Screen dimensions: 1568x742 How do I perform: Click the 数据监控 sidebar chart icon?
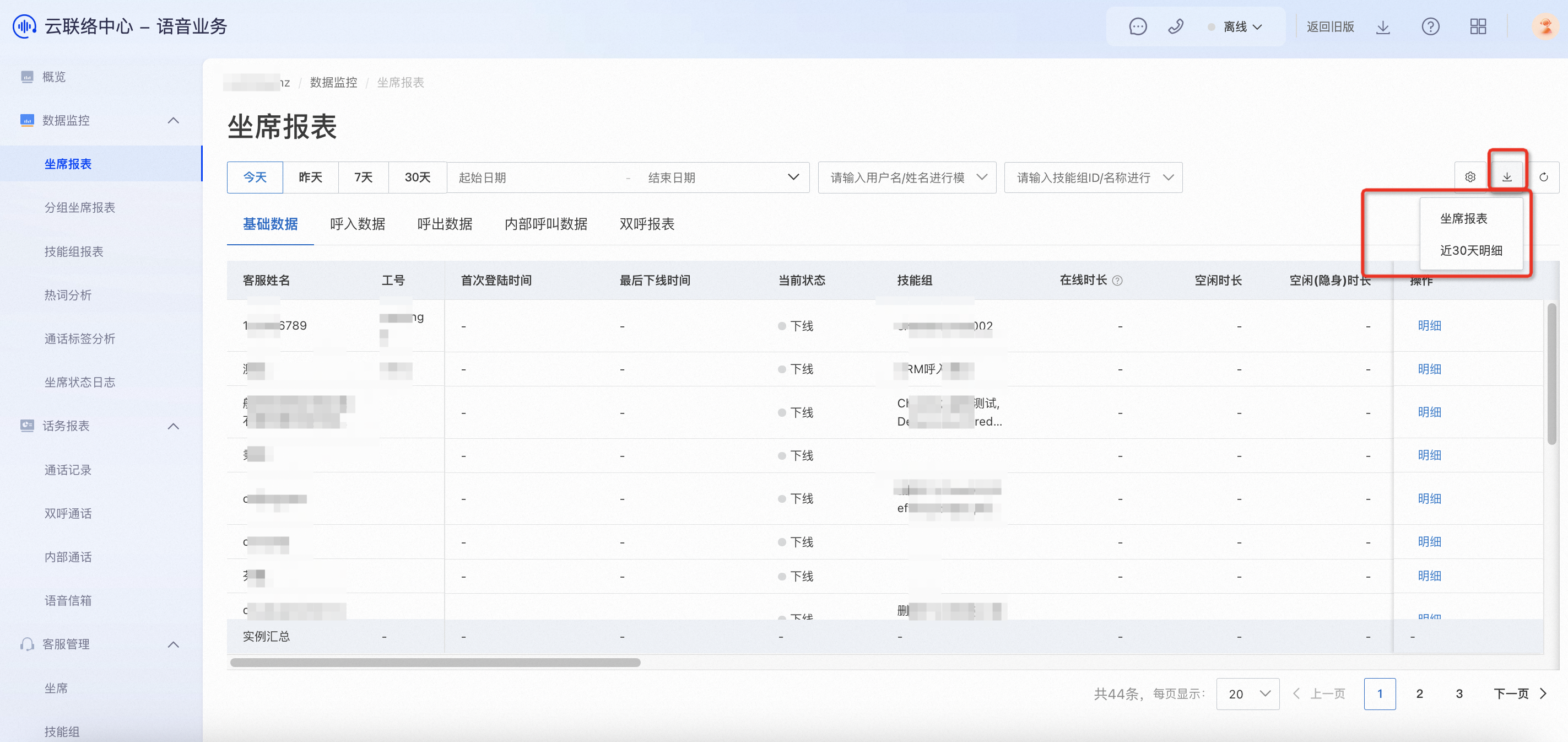[x=27, y=120]
